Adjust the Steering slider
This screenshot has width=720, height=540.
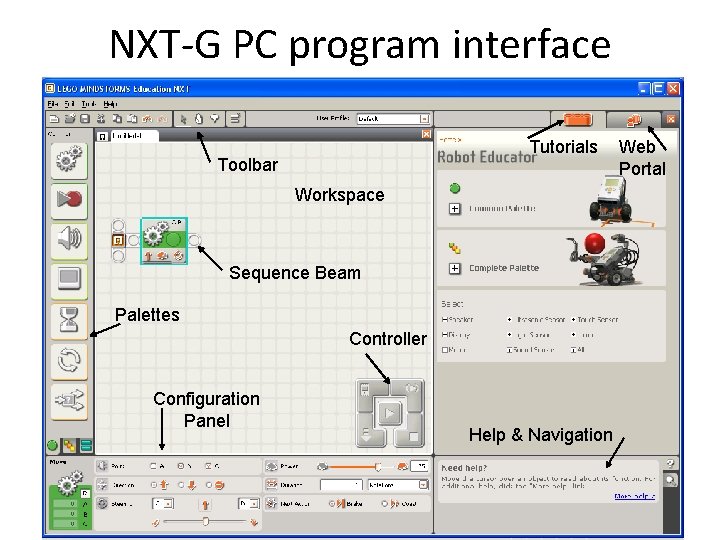pyautogui.click(x=205, y=522)
